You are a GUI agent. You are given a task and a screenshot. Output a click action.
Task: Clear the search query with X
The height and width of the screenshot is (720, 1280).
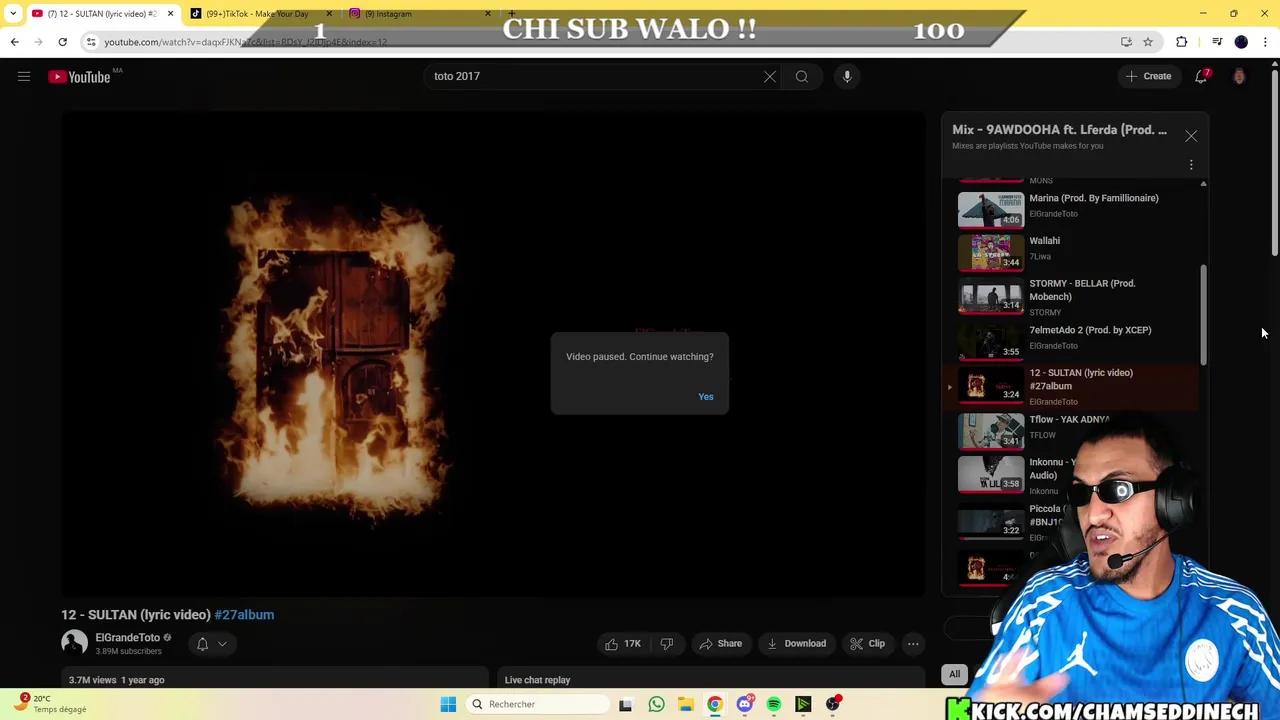click(770, 76)
